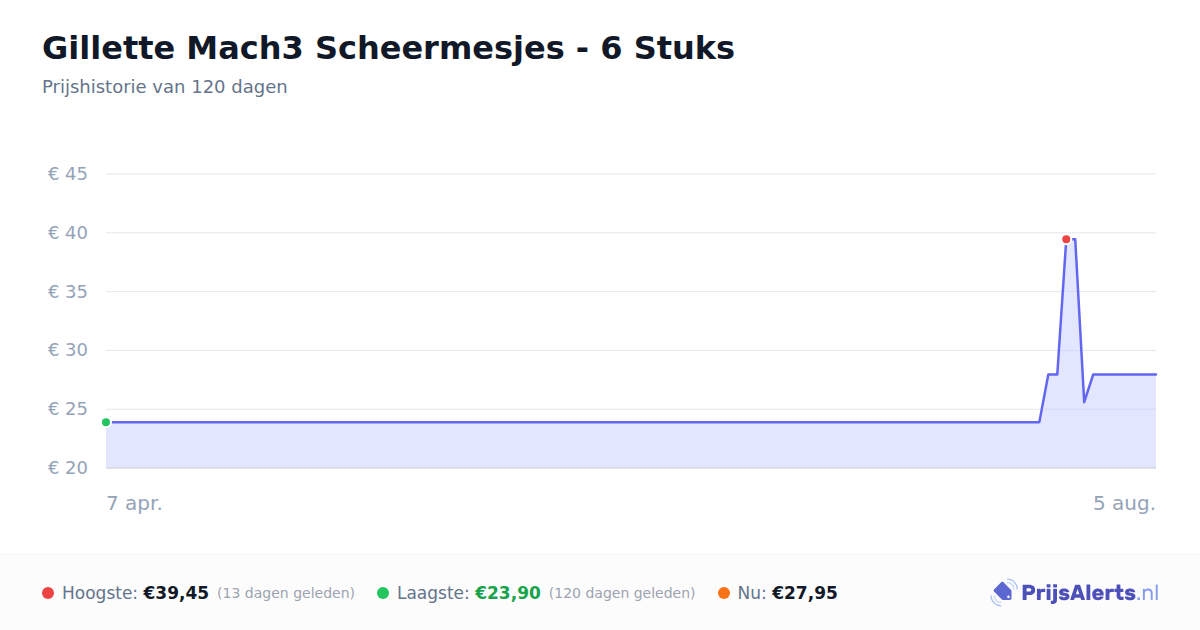Open the PrijsAlerts.nl brand link
1200x630 pixels.
pyautogui.click(x=1075, y=593)
